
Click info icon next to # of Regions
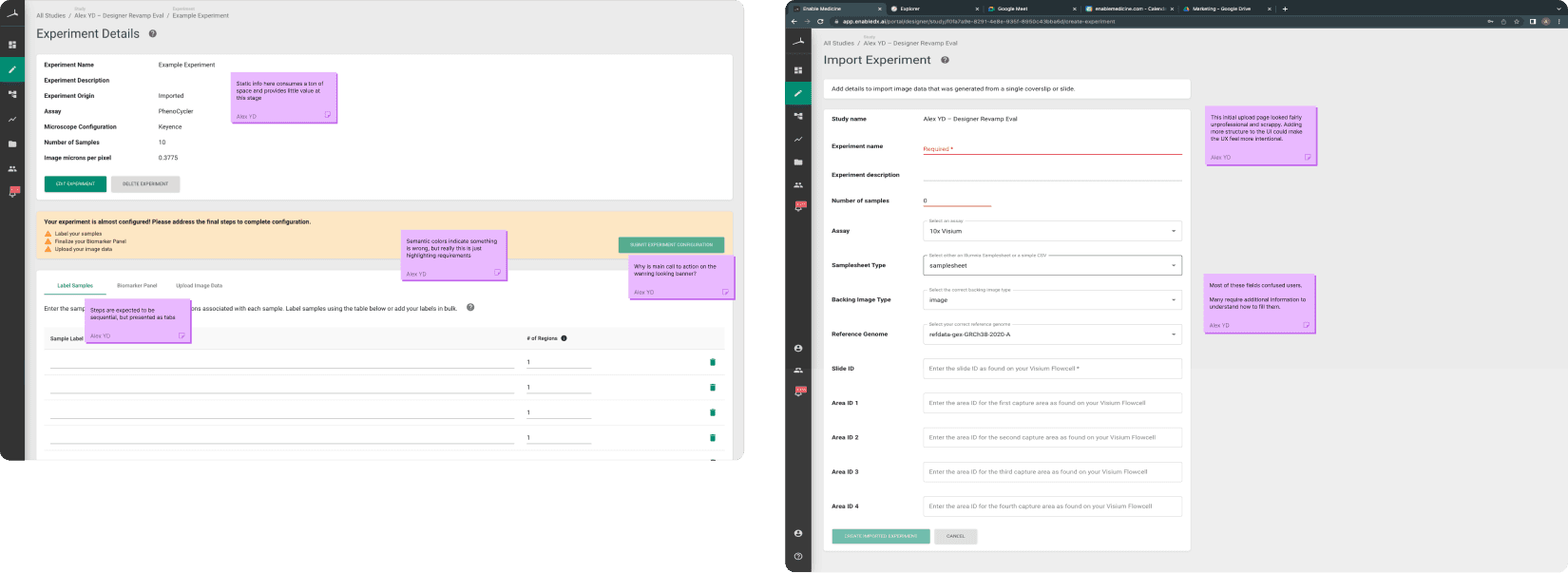pos(564,338)
